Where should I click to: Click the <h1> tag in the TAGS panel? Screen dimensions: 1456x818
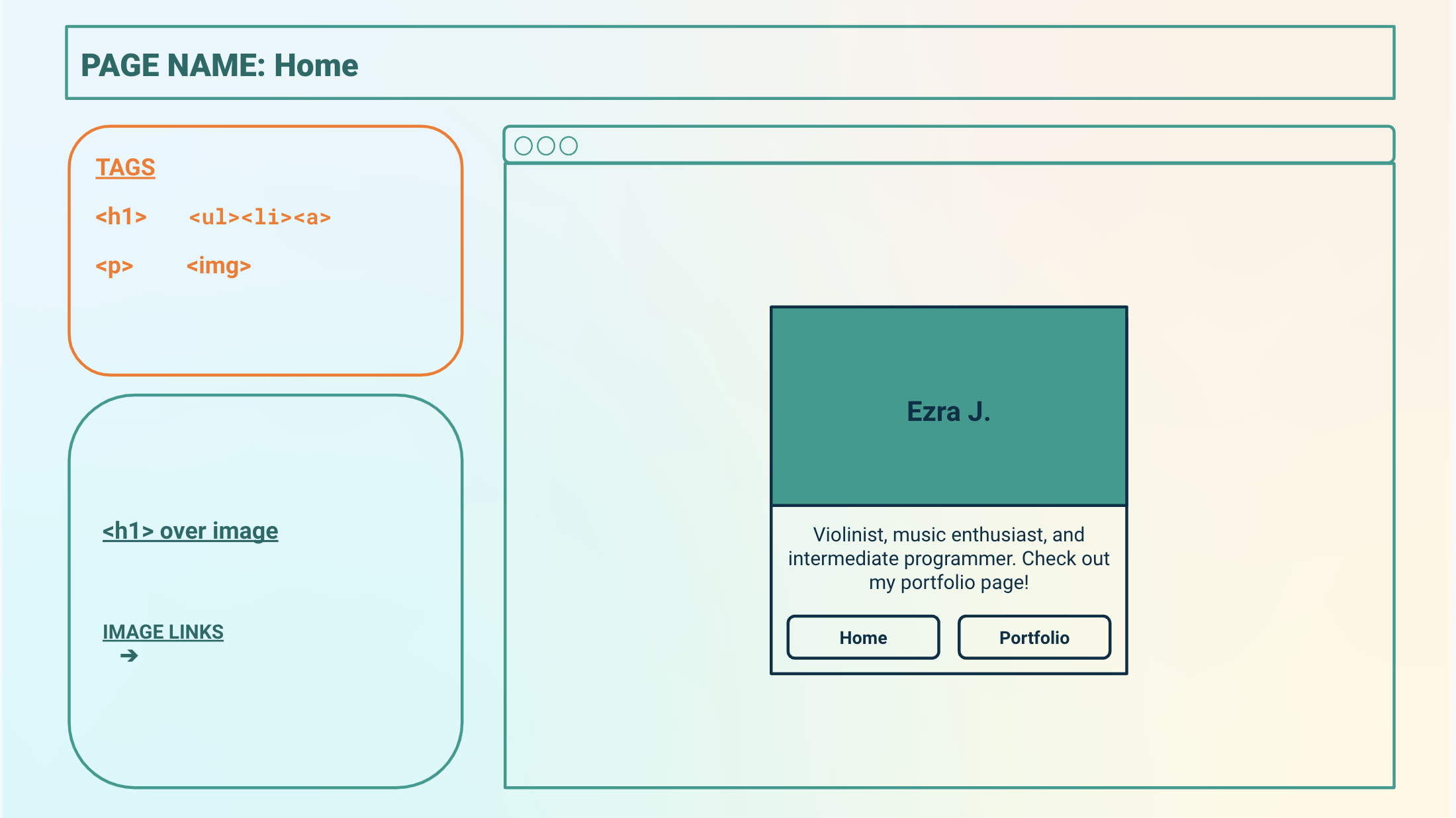(121, 216)
